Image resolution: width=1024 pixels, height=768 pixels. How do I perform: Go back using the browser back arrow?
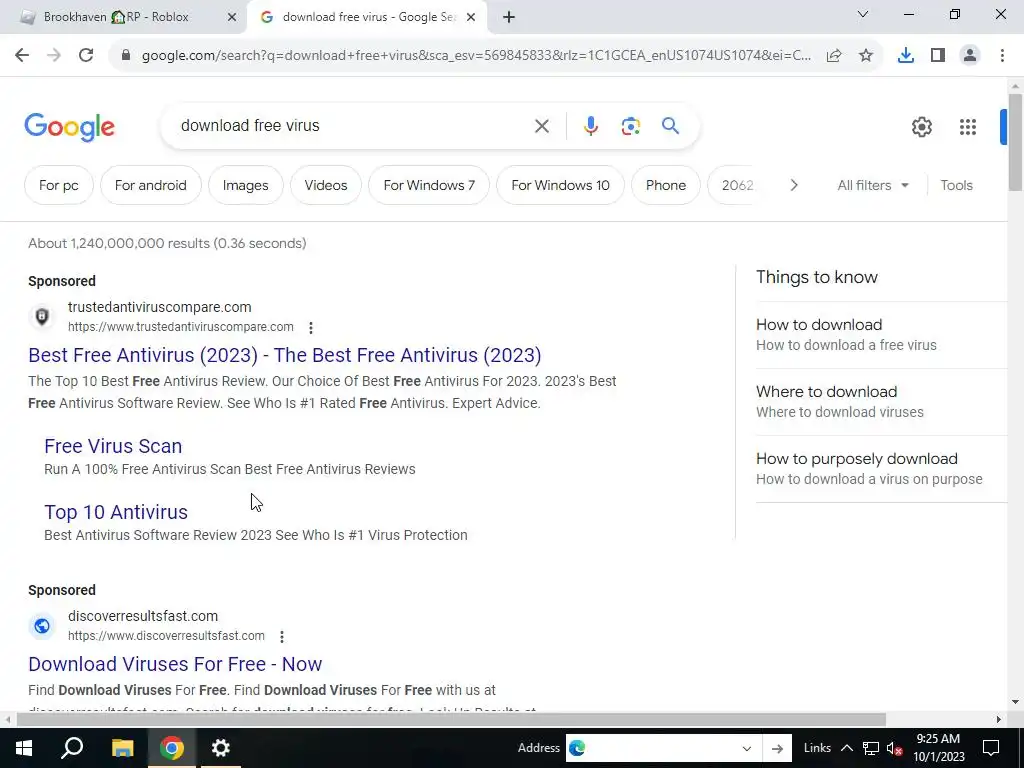22,56
